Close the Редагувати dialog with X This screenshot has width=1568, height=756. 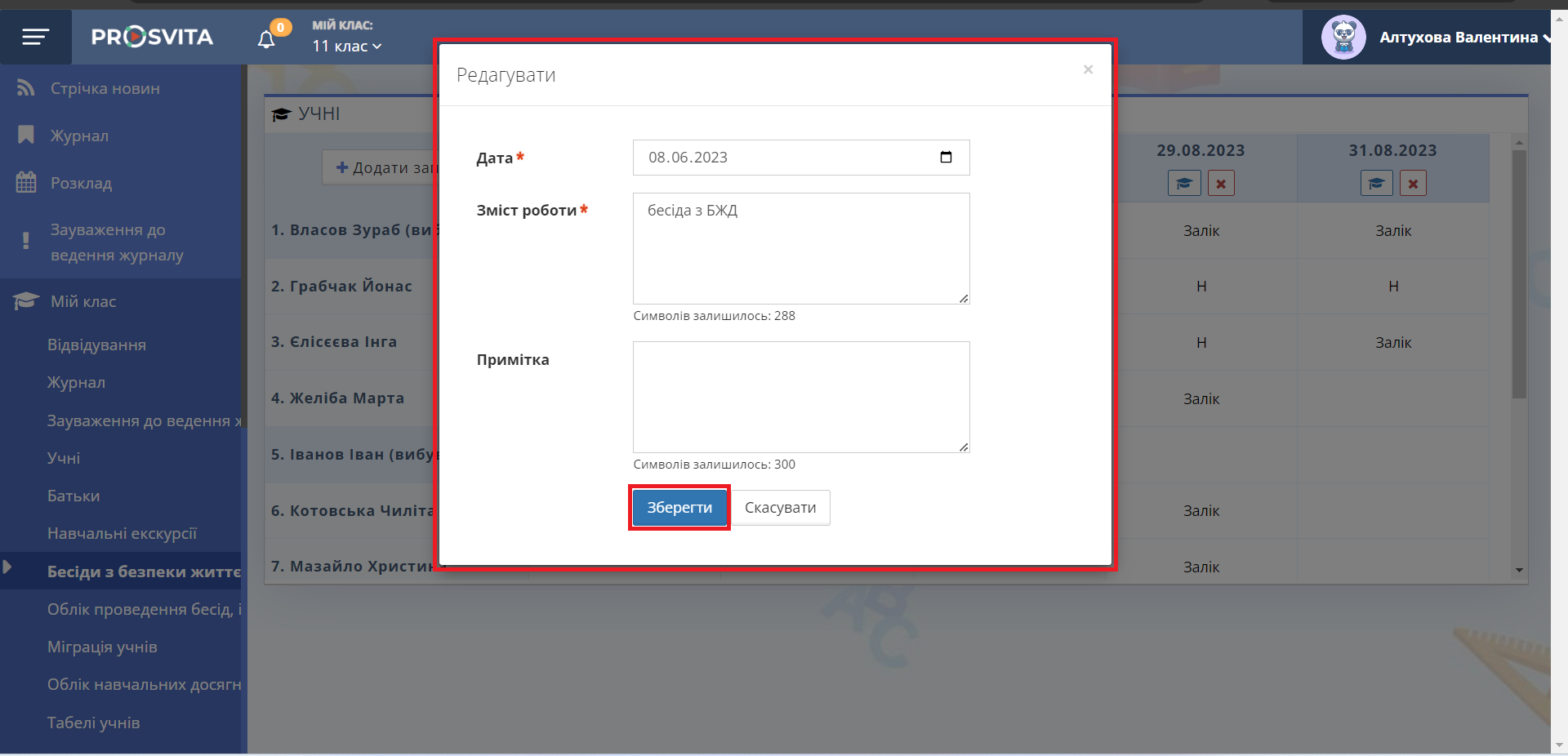(1088, 70)
